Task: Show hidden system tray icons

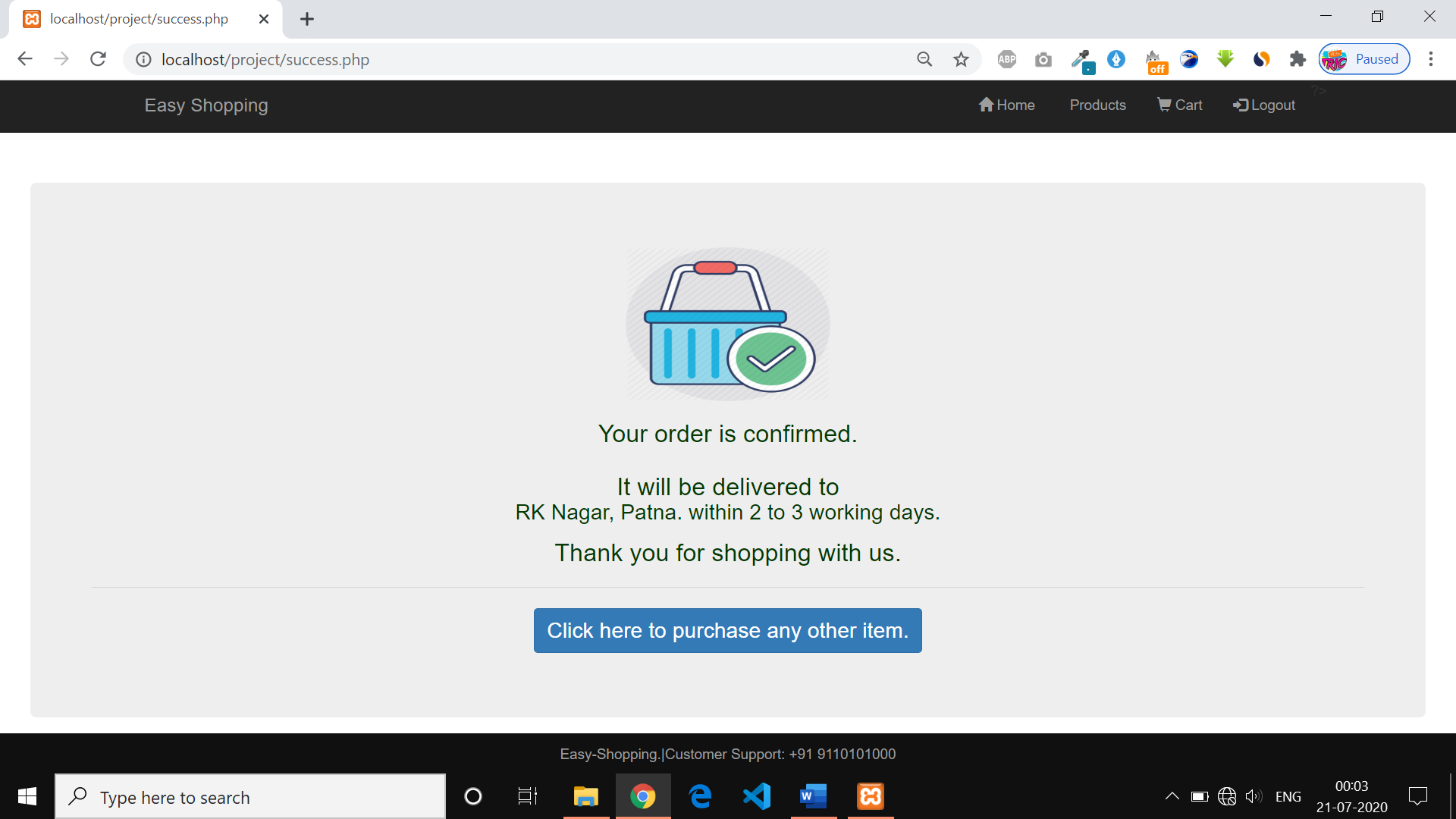Action: point(1172,796)
